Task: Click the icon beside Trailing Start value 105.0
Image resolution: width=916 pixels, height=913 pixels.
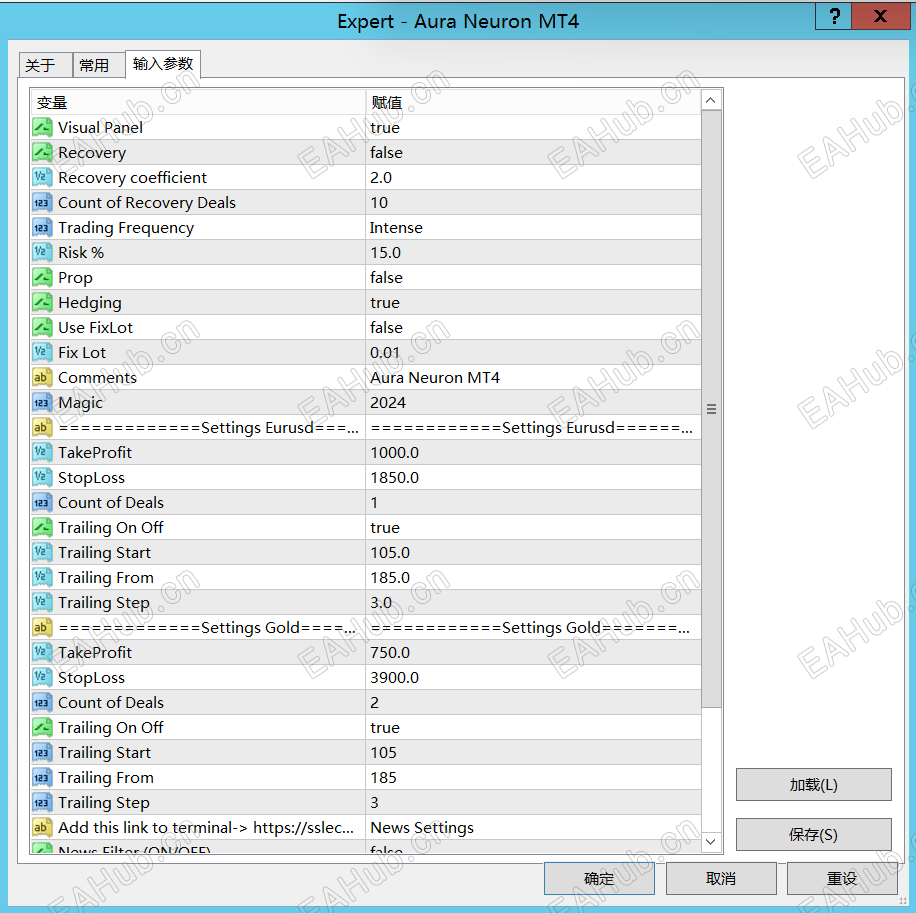Action: point(42,553)
